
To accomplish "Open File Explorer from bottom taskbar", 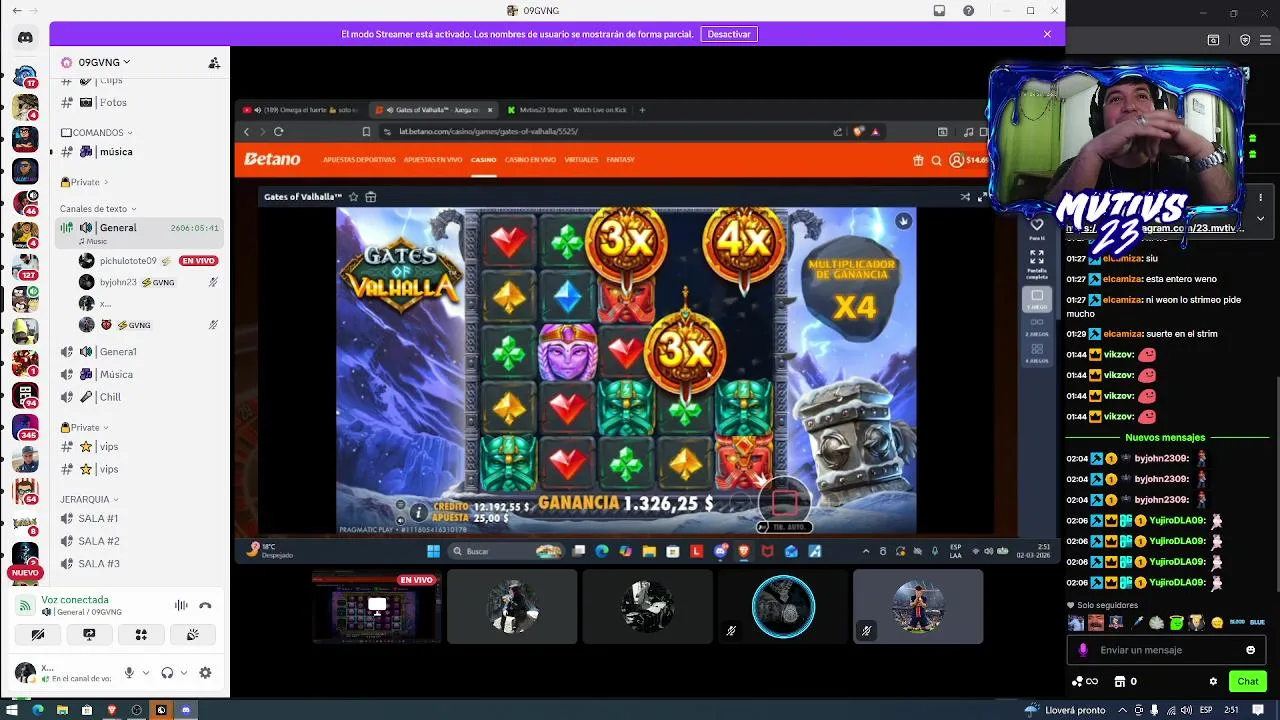I will pyautogui.click(x=62, y=710).
